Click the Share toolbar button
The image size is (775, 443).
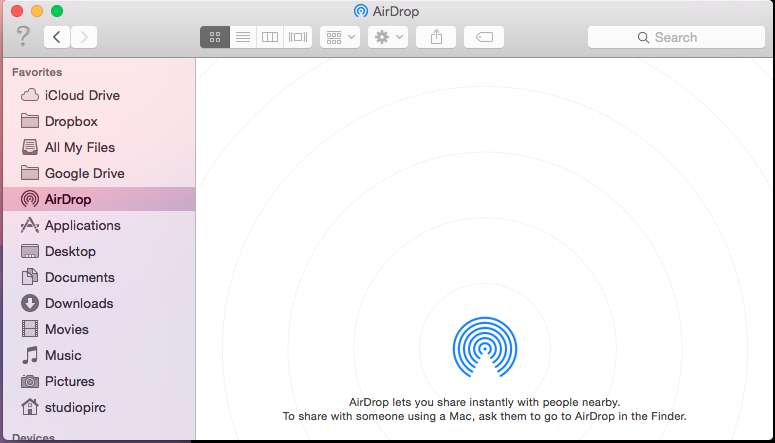pos(436,37)
